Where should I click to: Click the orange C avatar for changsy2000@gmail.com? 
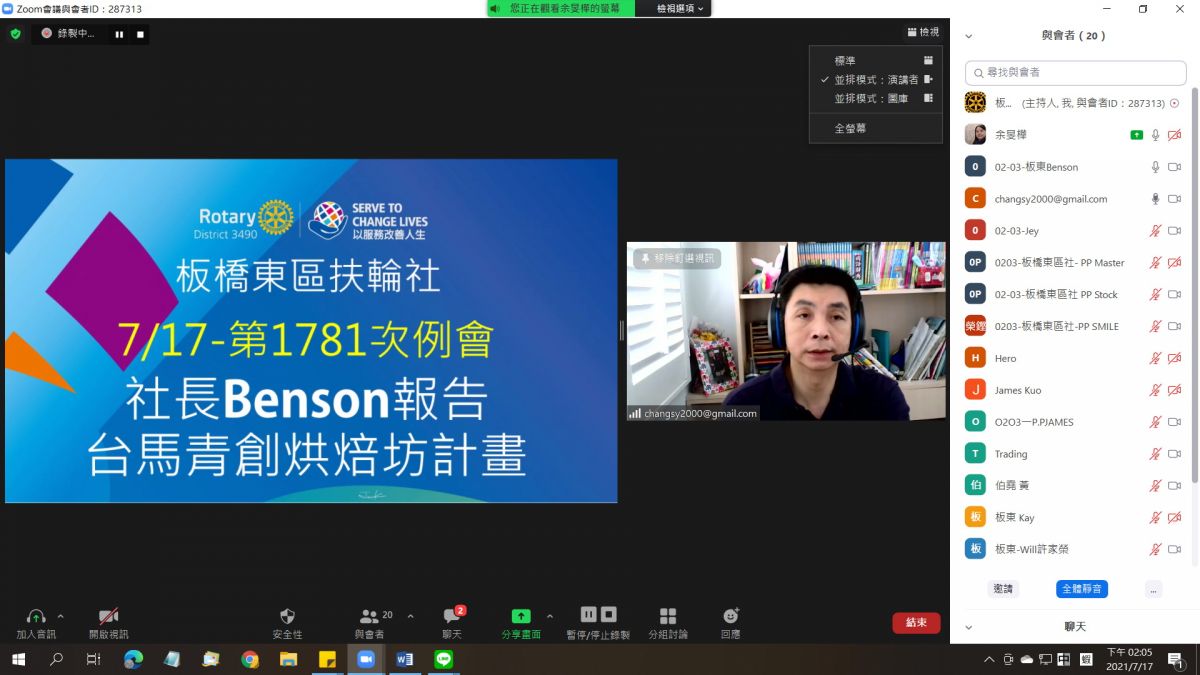point(975,199)
